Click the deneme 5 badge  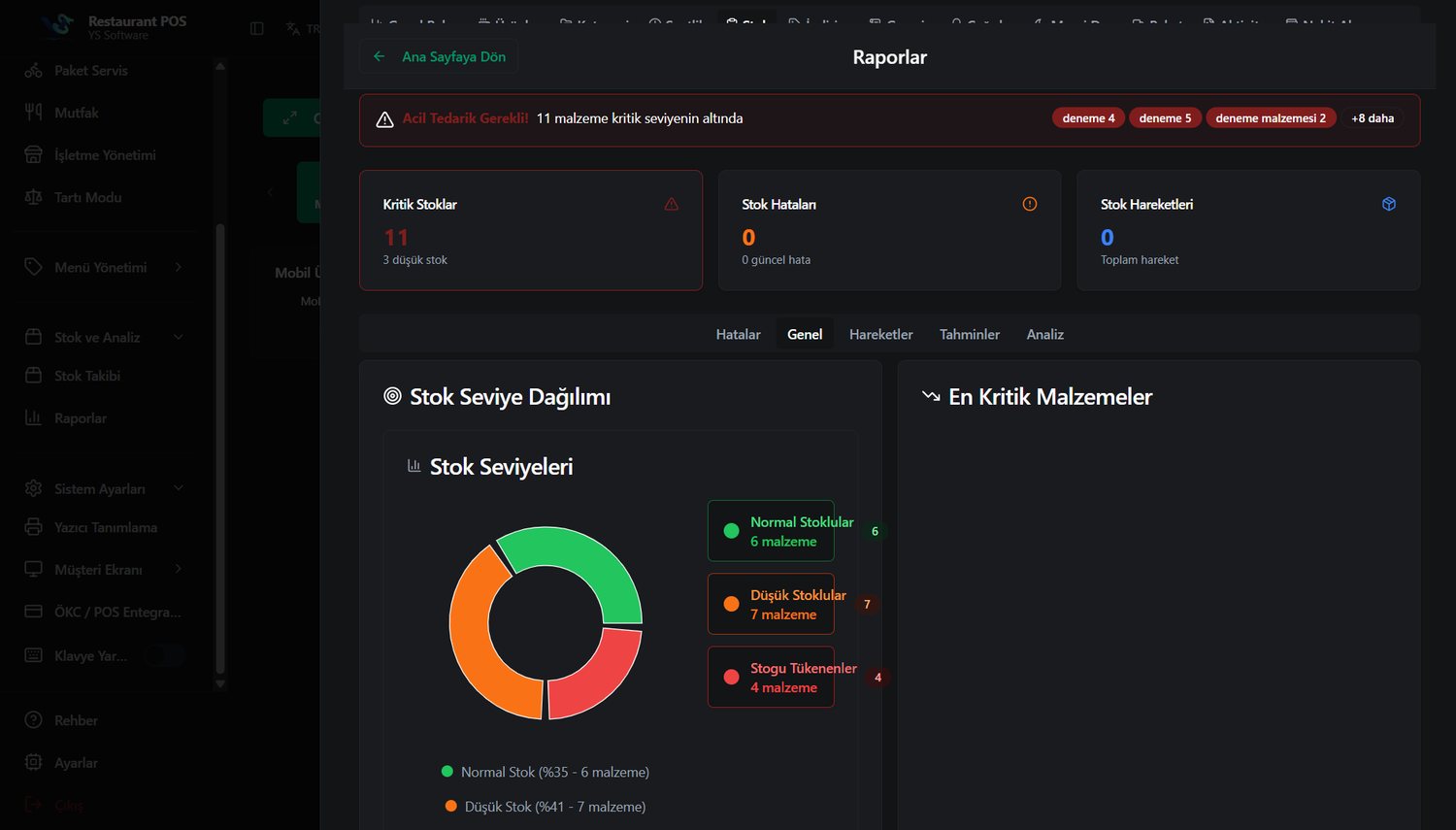[1165, 118]
